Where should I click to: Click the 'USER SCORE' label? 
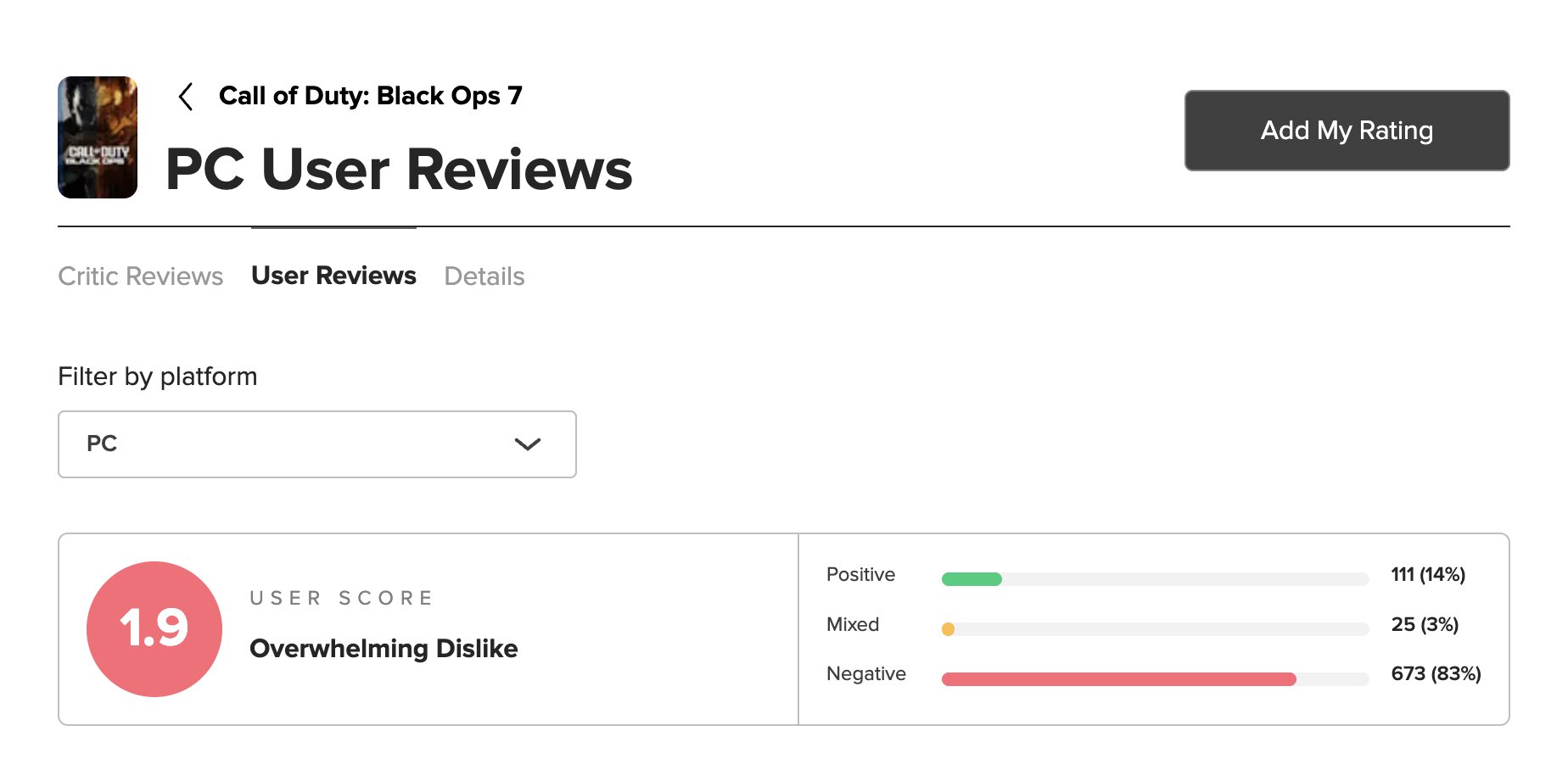(341, 598)
